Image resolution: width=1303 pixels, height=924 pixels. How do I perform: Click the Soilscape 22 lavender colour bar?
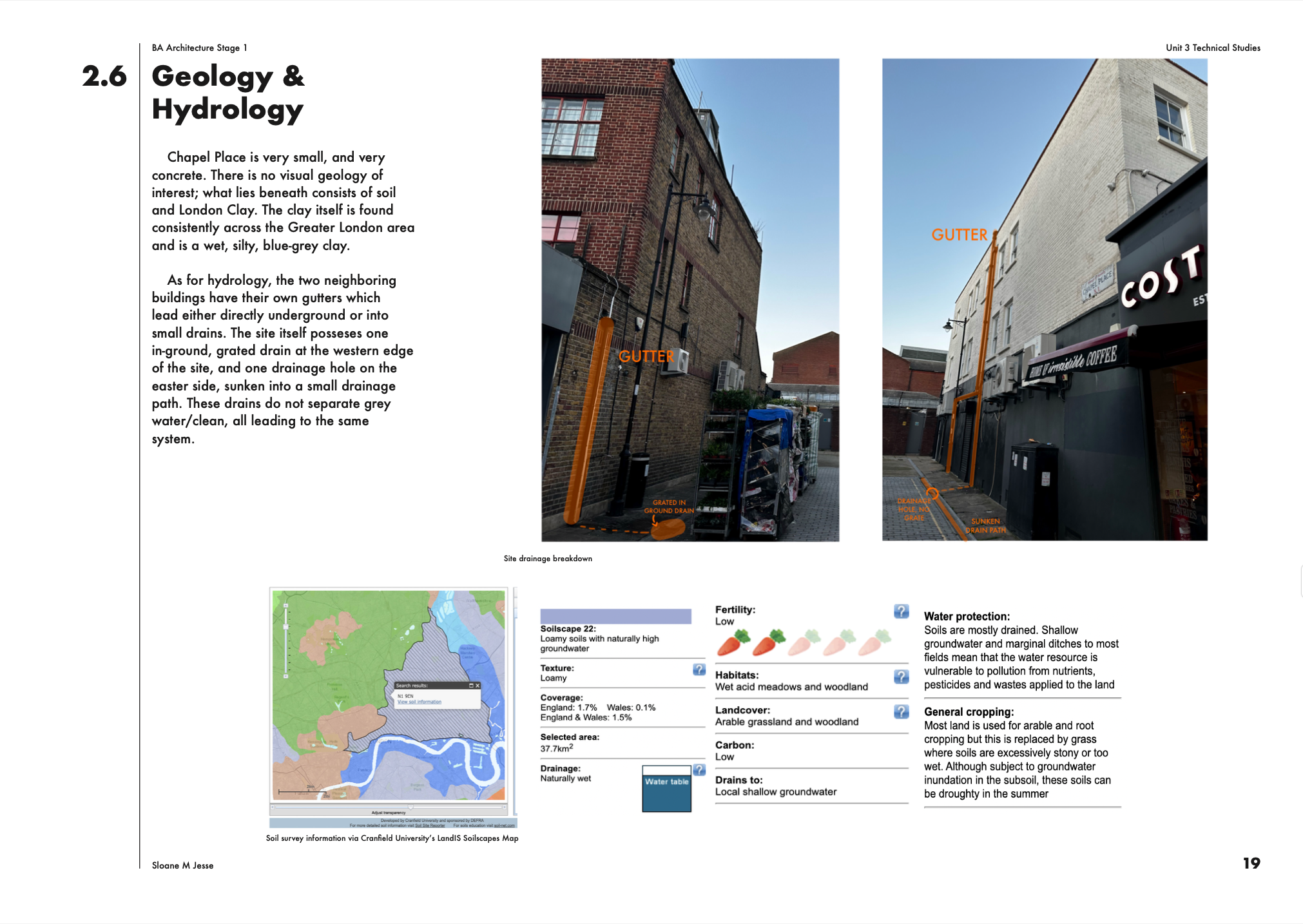coord(615,616)
